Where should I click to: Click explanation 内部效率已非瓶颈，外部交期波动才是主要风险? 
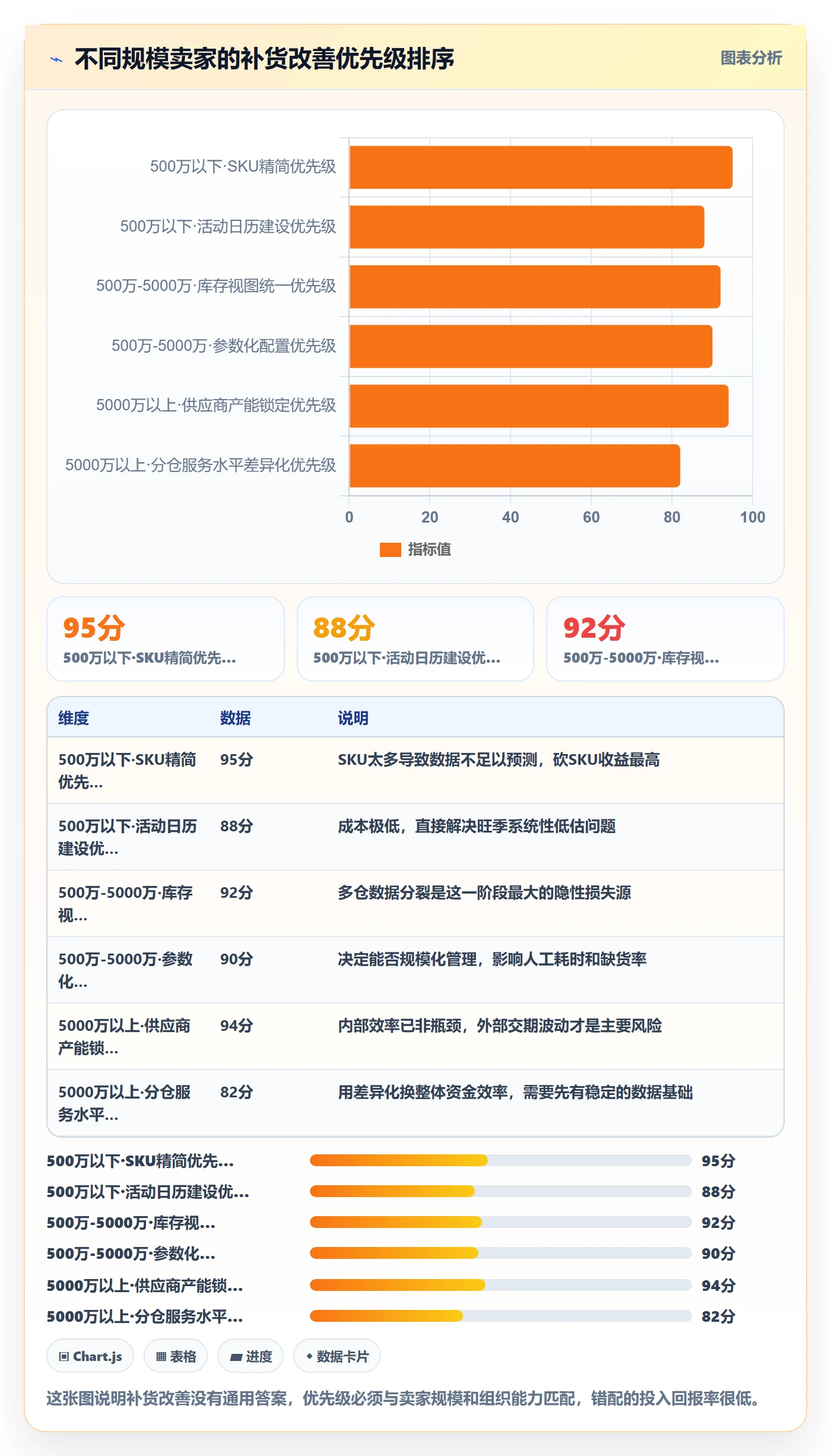(x=500, y=1025)
